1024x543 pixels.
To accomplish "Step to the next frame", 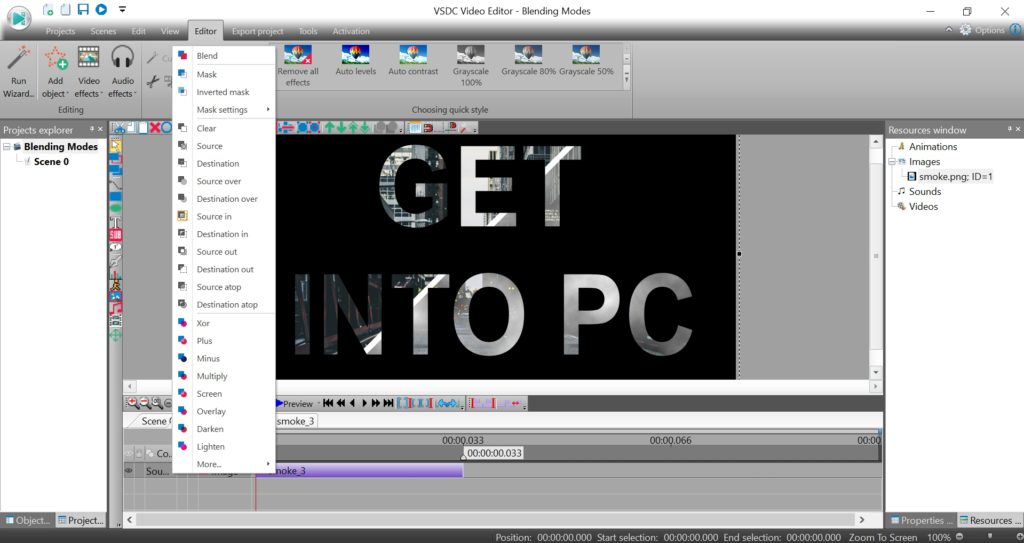I will point(364,403).
